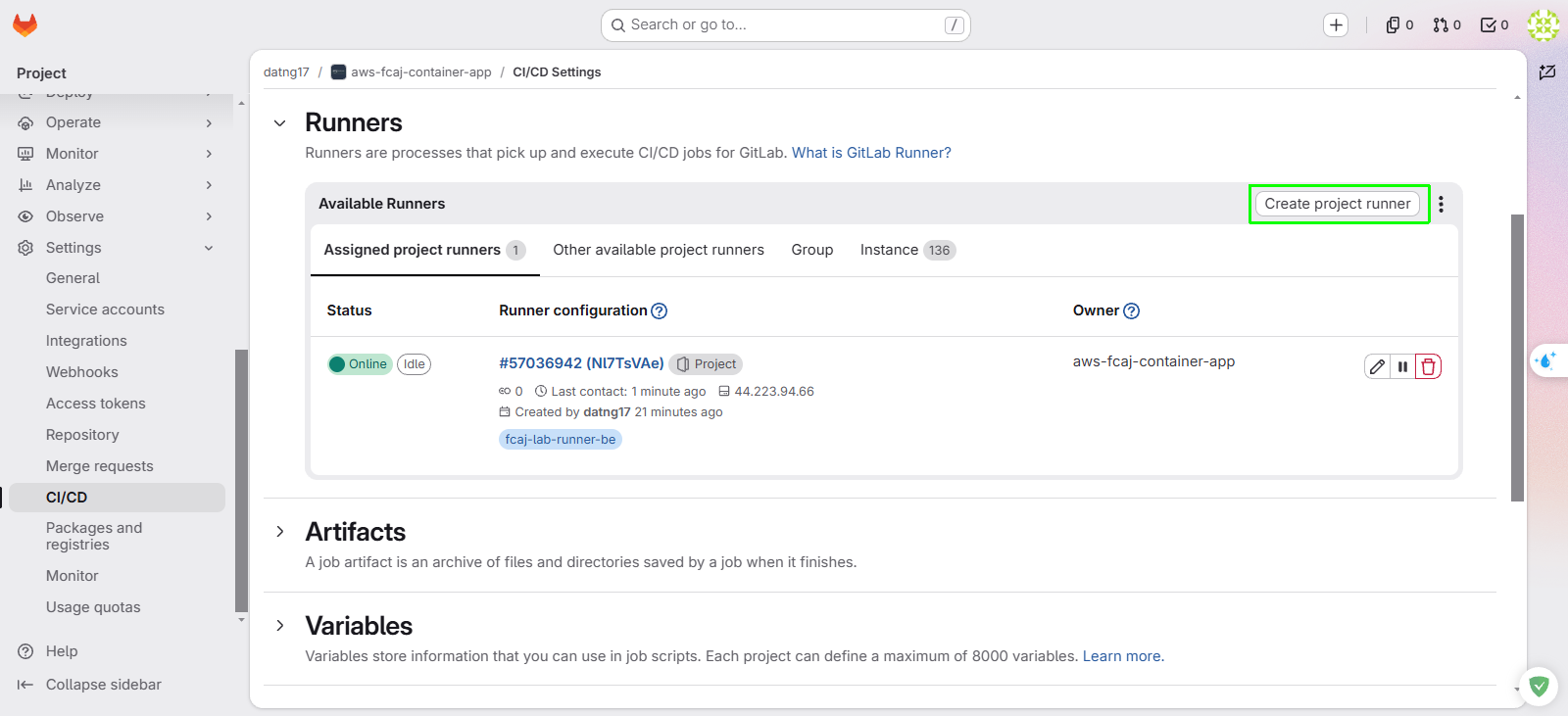The width and height of the screenshot is (1568, 716).
Task: Click the icon below the avatar
Action: (1547, 72)
